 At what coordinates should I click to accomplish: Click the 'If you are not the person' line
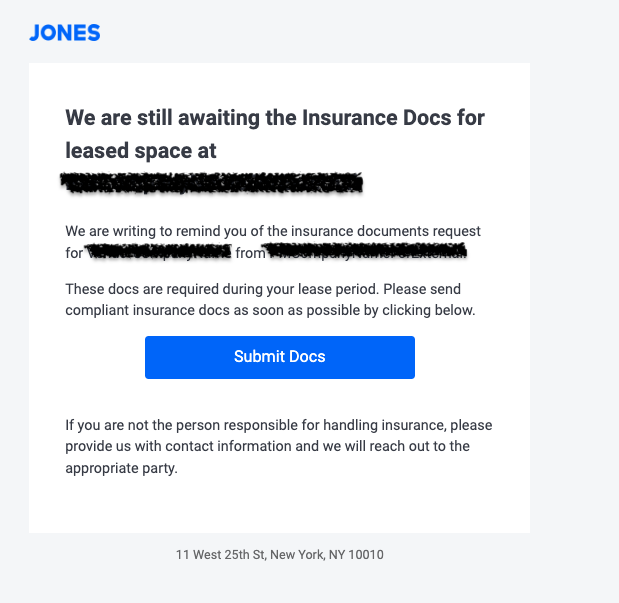point(278,425)
